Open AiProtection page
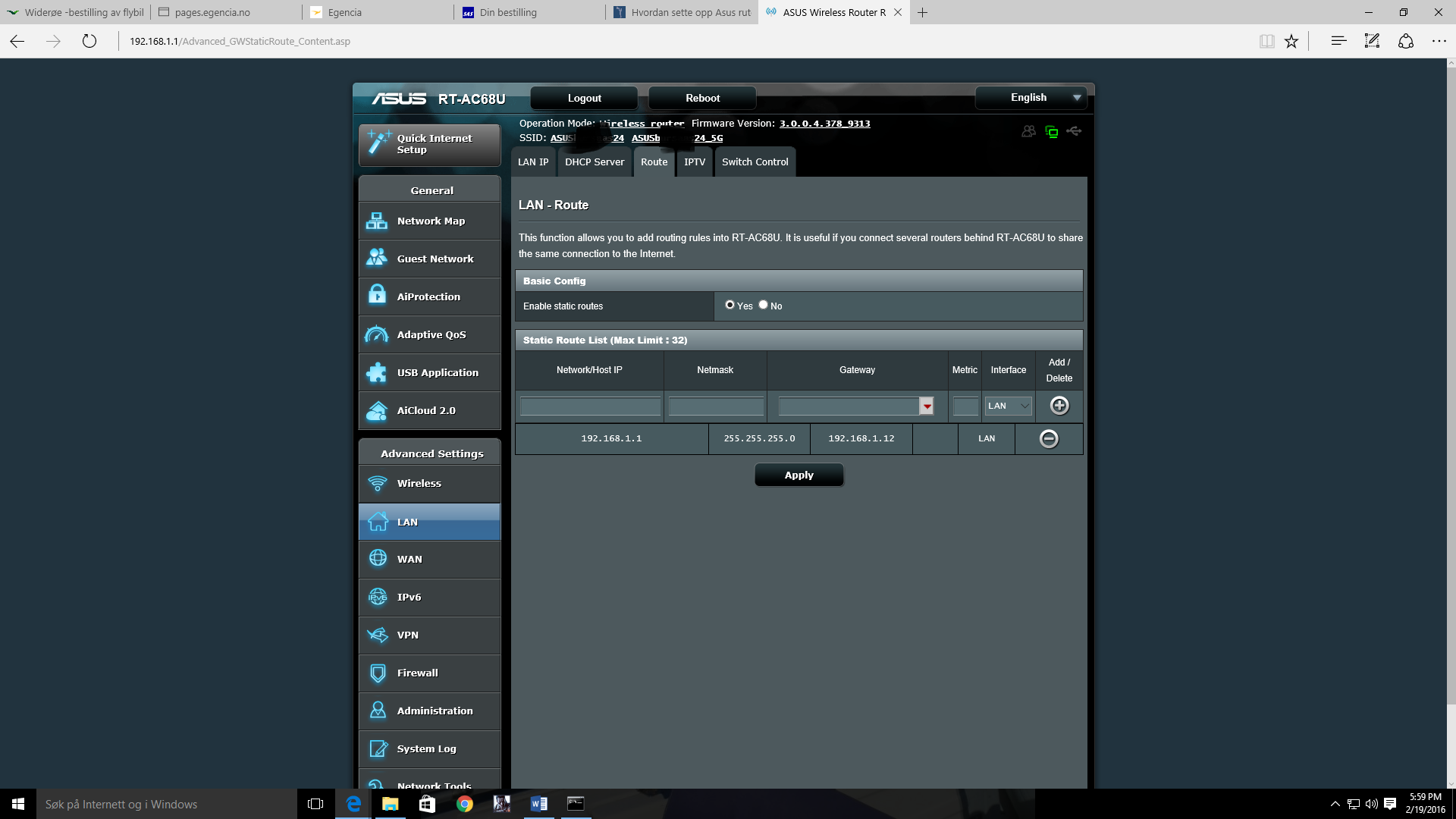Image resolution: width=1456 pixels, height=819 pixels. tap(429, 297)
